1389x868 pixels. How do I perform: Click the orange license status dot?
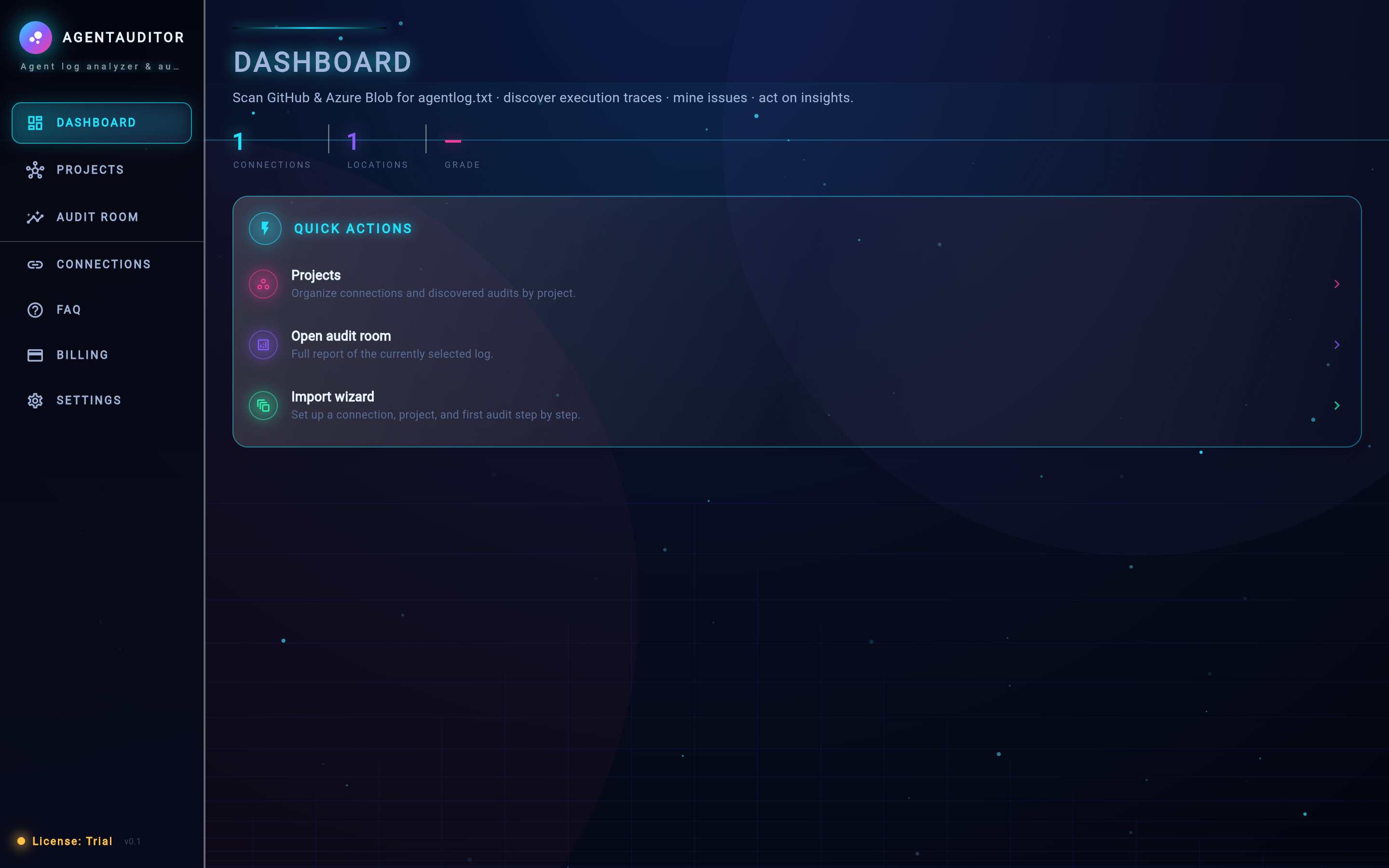[x=21, y=841]
